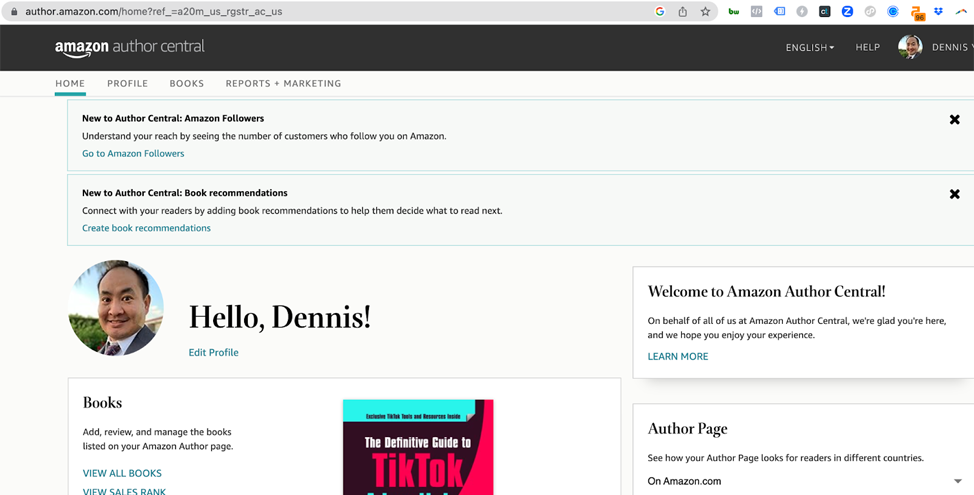Dismiss the Book recommendations notification
974x495 pixels.
tap(955, 194)
